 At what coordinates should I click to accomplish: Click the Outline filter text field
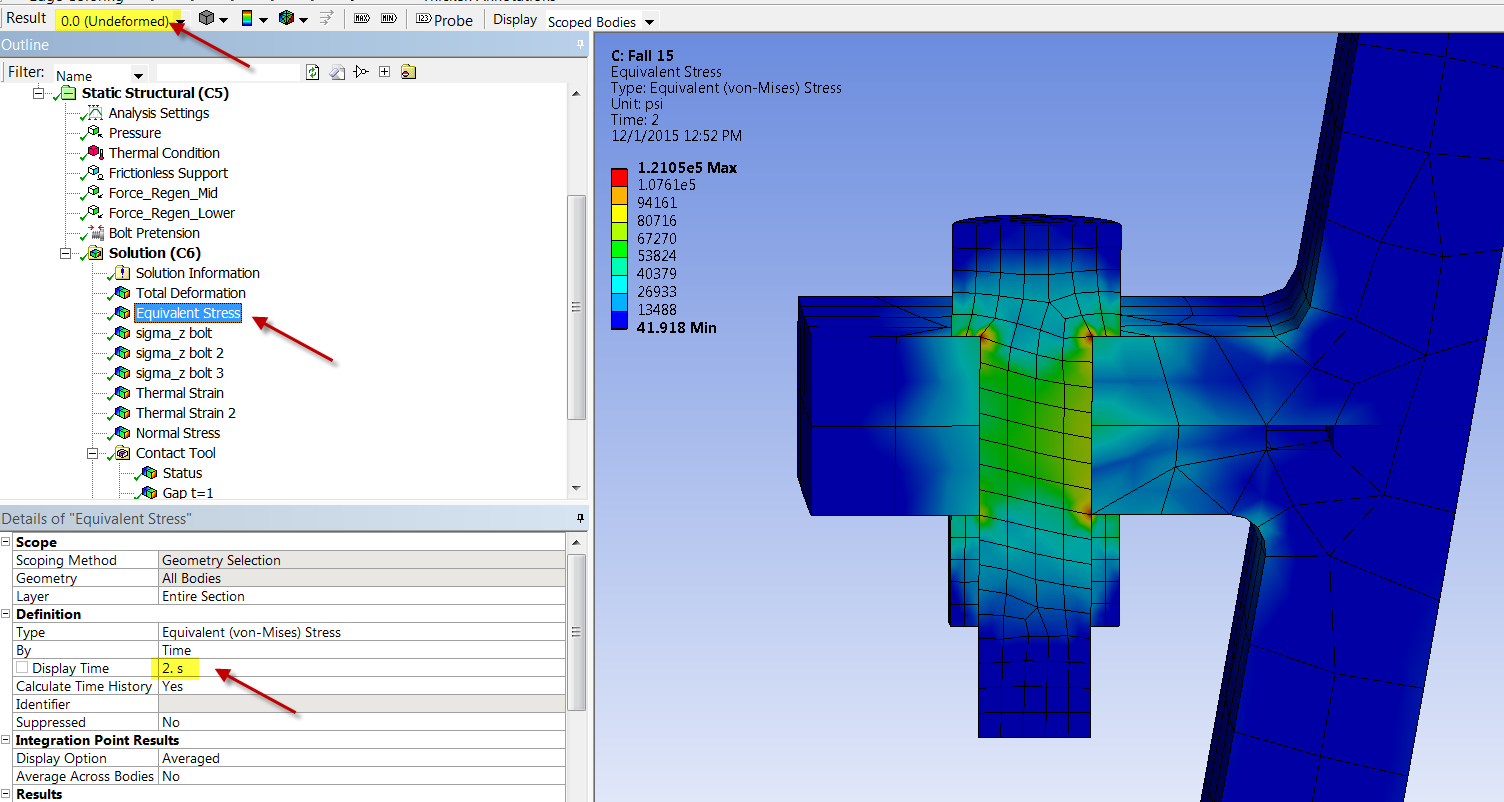click(x=228, y=72)
